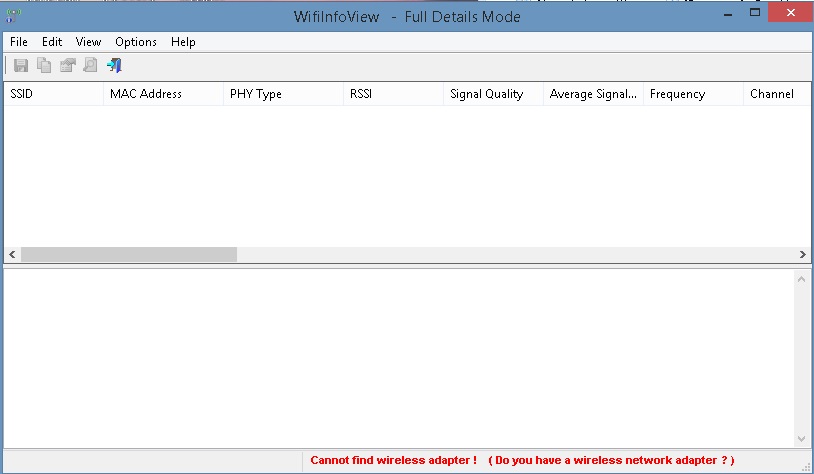814x474 pixels.
Task: Click the Exit toolbar icon
Action: coord(114,65)
